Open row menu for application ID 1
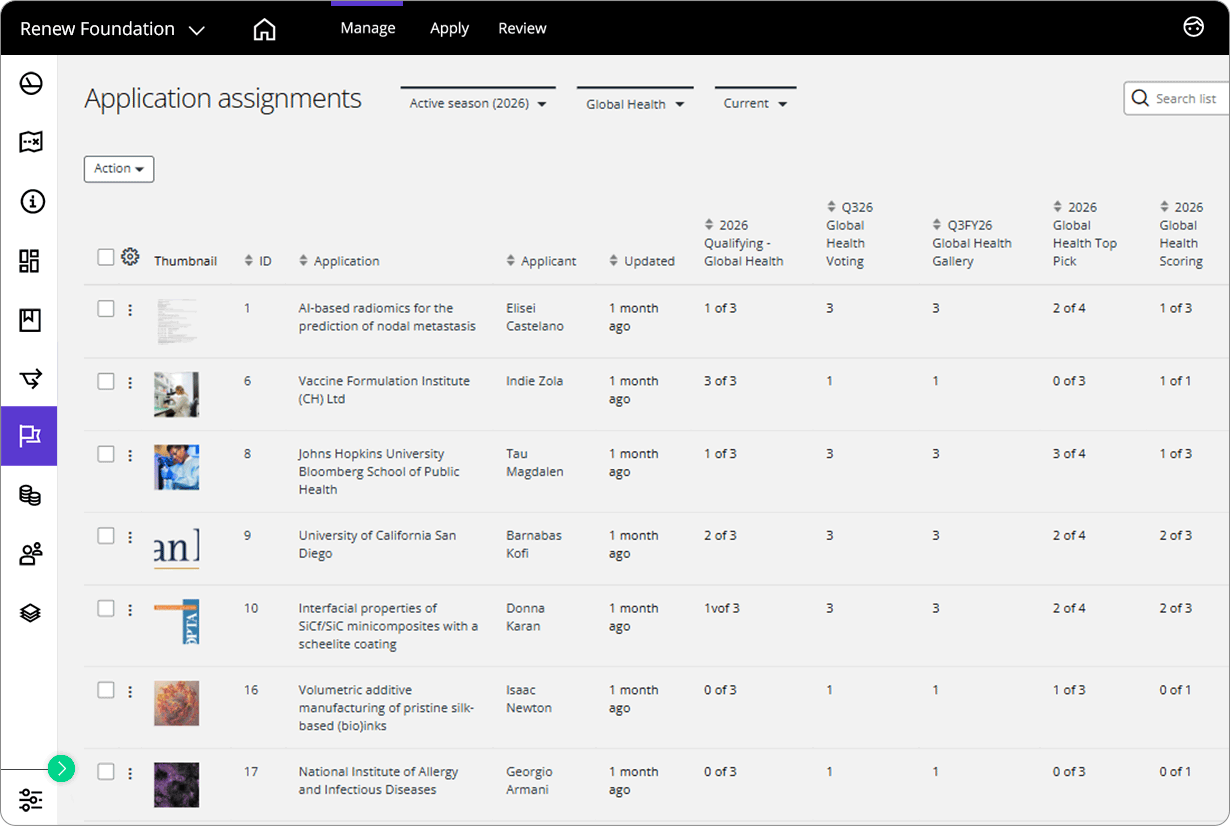 coord(130,310)
